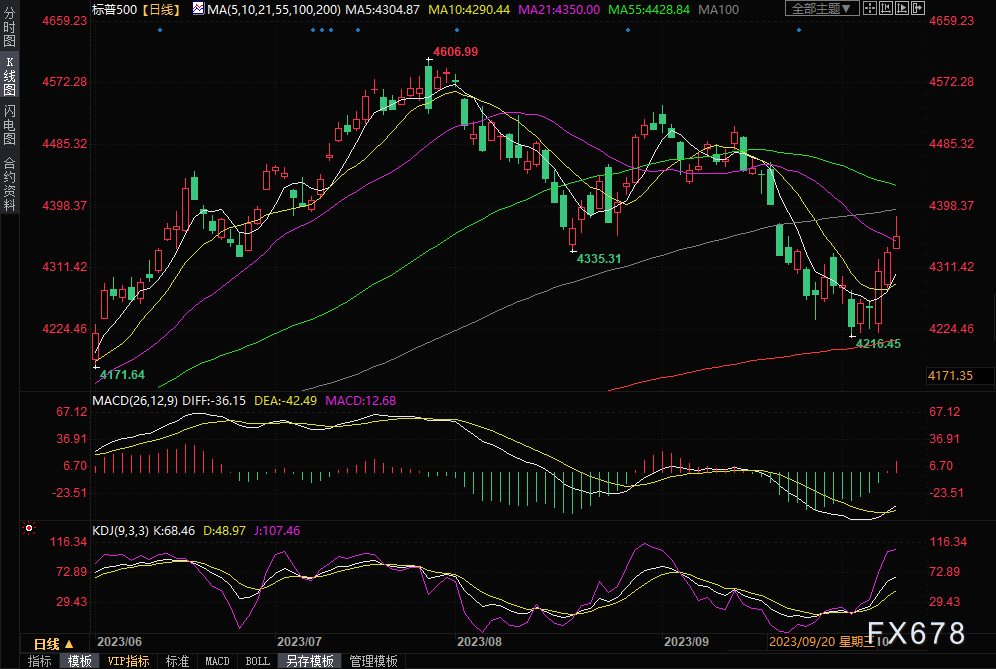Open the 闪电图 sidebar tab
The height and width of the screenshot is (669, 996).
9,125
